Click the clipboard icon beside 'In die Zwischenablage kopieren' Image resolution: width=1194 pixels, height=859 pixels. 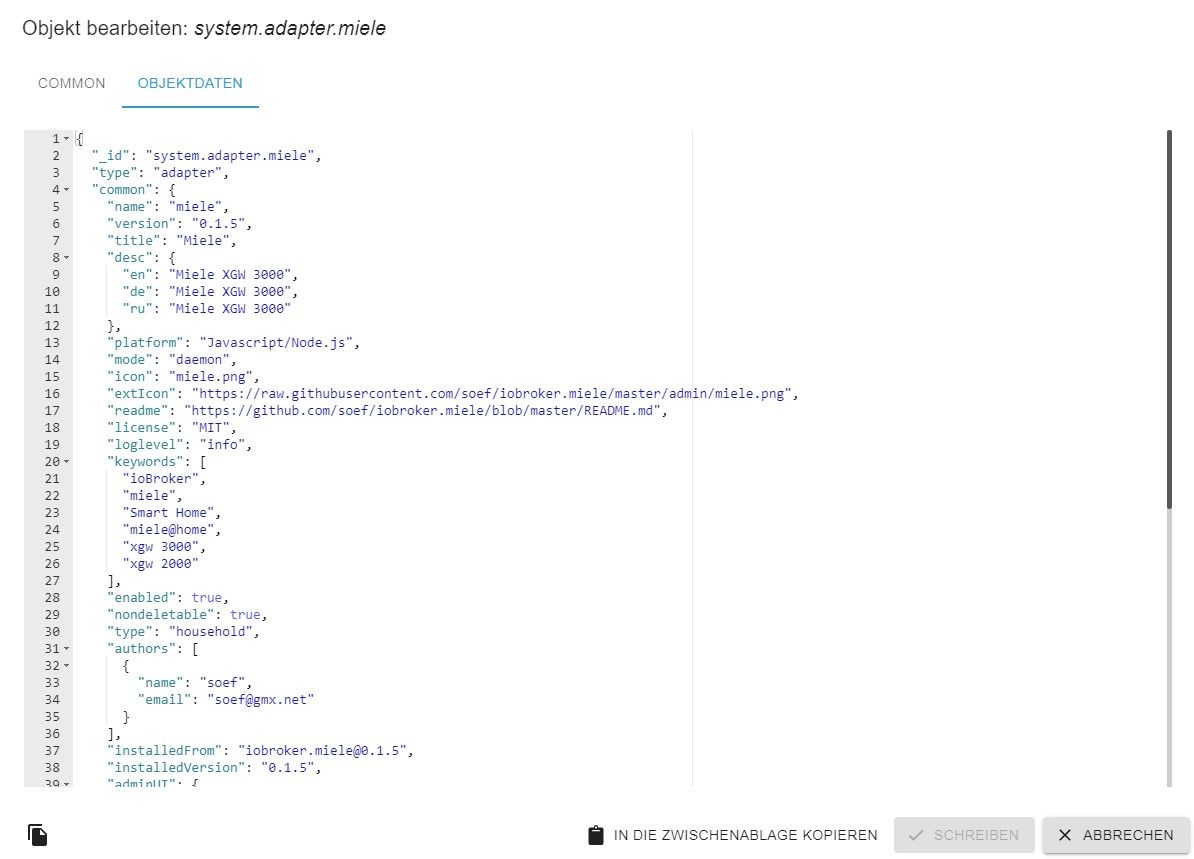coord(595,835)
